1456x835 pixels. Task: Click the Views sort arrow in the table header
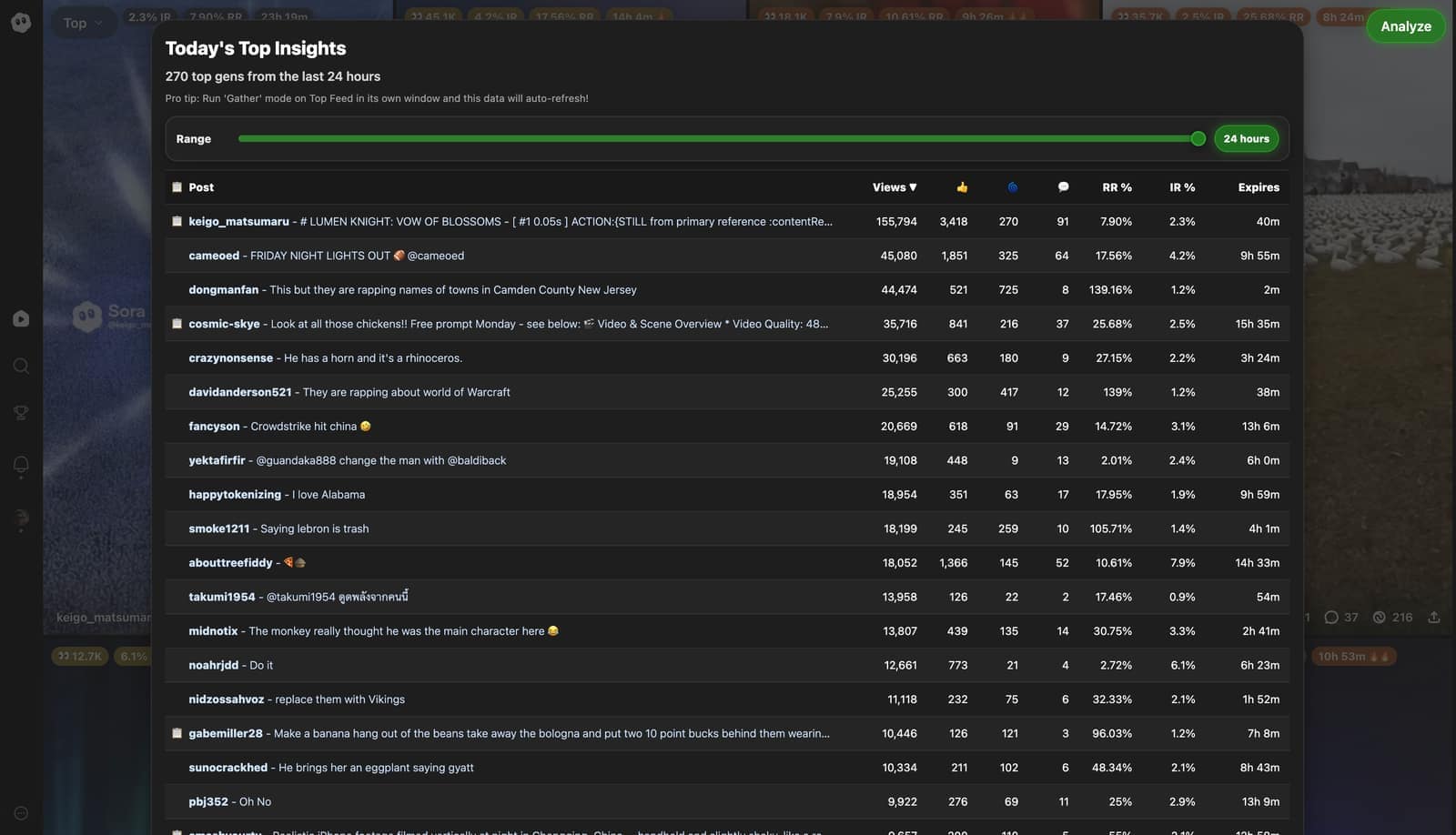pos(913,187)
